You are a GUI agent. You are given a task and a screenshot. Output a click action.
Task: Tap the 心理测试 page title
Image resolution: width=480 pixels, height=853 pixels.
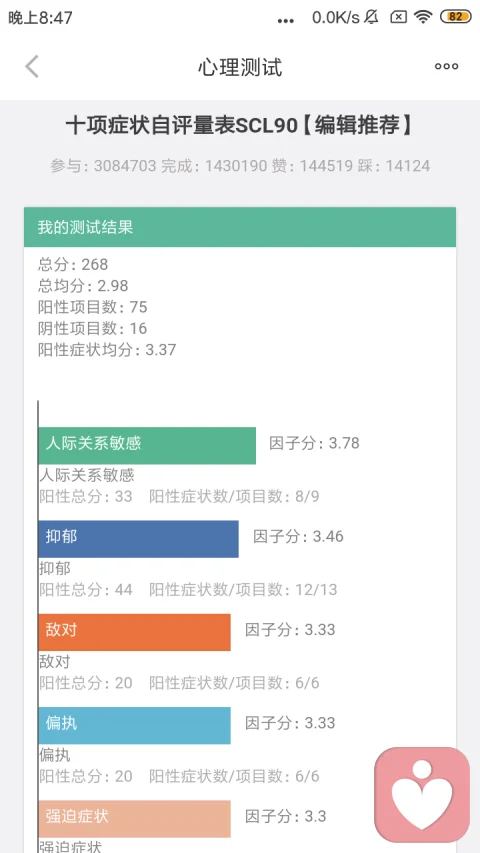tap(240, 67)
